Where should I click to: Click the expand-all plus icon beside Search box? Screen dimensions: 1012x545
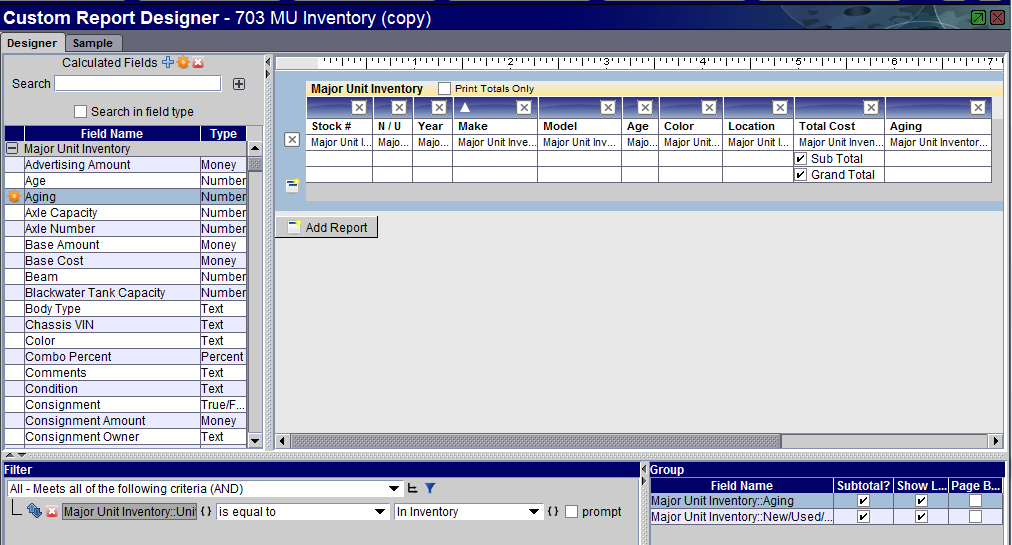coord(239,84)
